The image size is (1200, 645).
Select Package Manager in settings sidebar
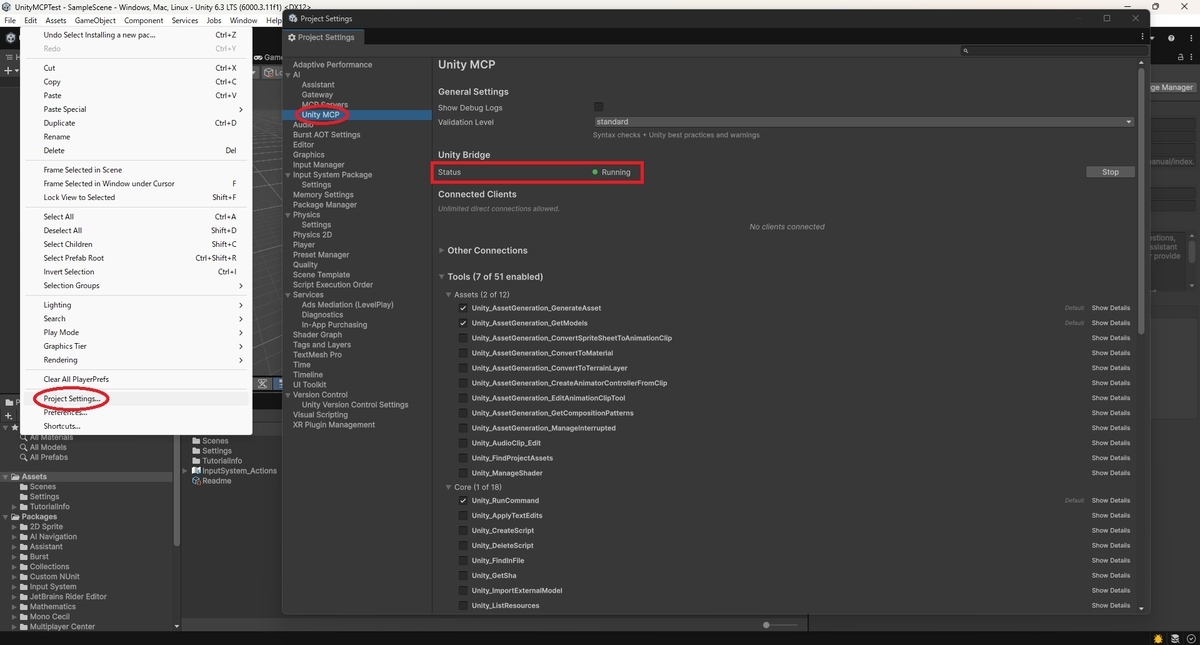click(x=325, y=205)
